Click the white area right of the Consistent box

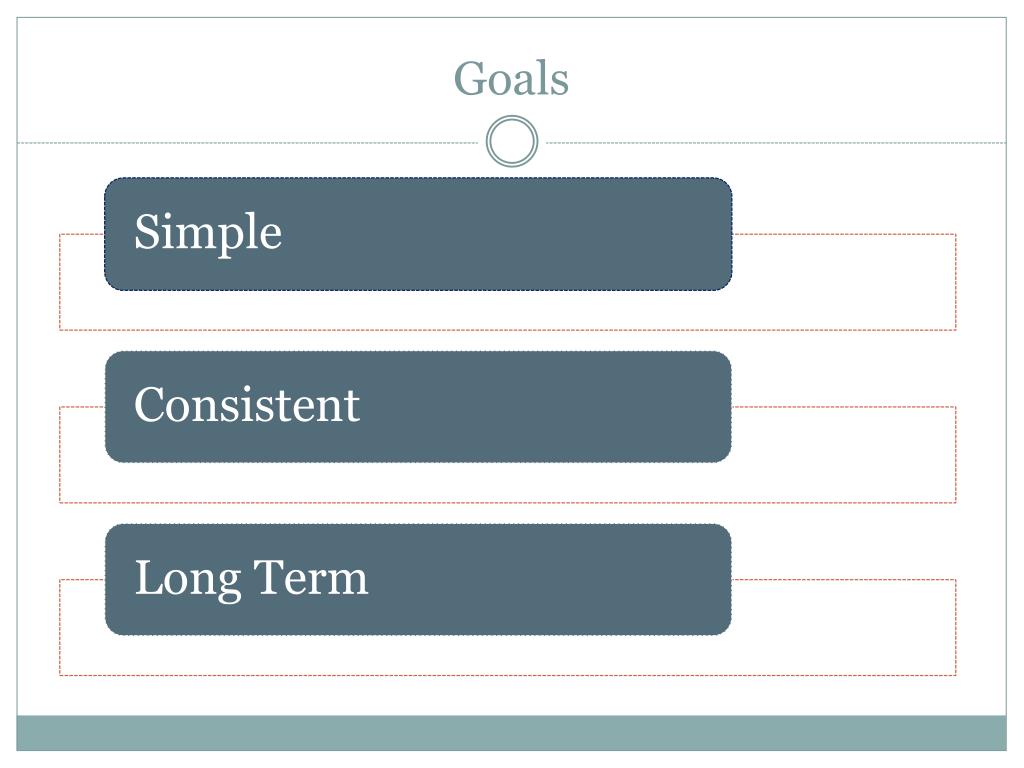pos(844,454)
